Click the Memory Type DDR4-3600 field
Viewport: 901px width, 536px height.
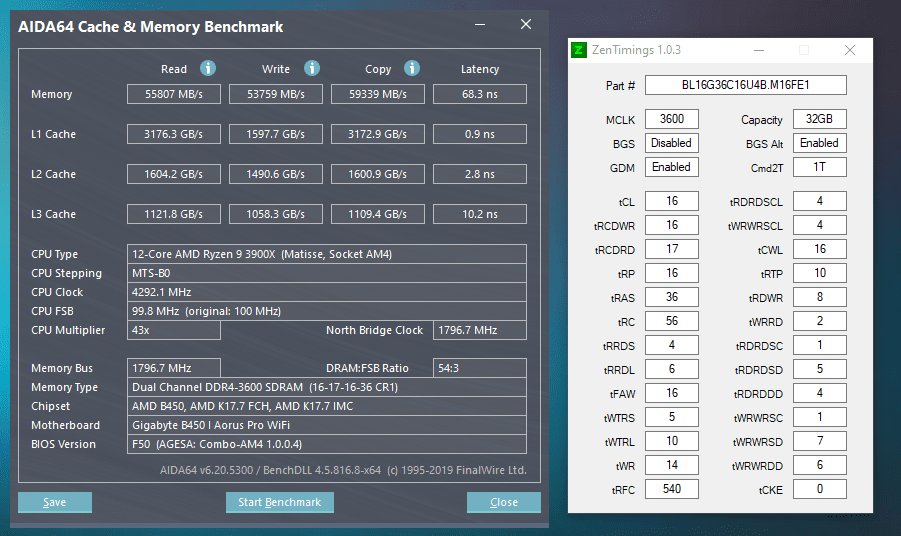(326, 387)
